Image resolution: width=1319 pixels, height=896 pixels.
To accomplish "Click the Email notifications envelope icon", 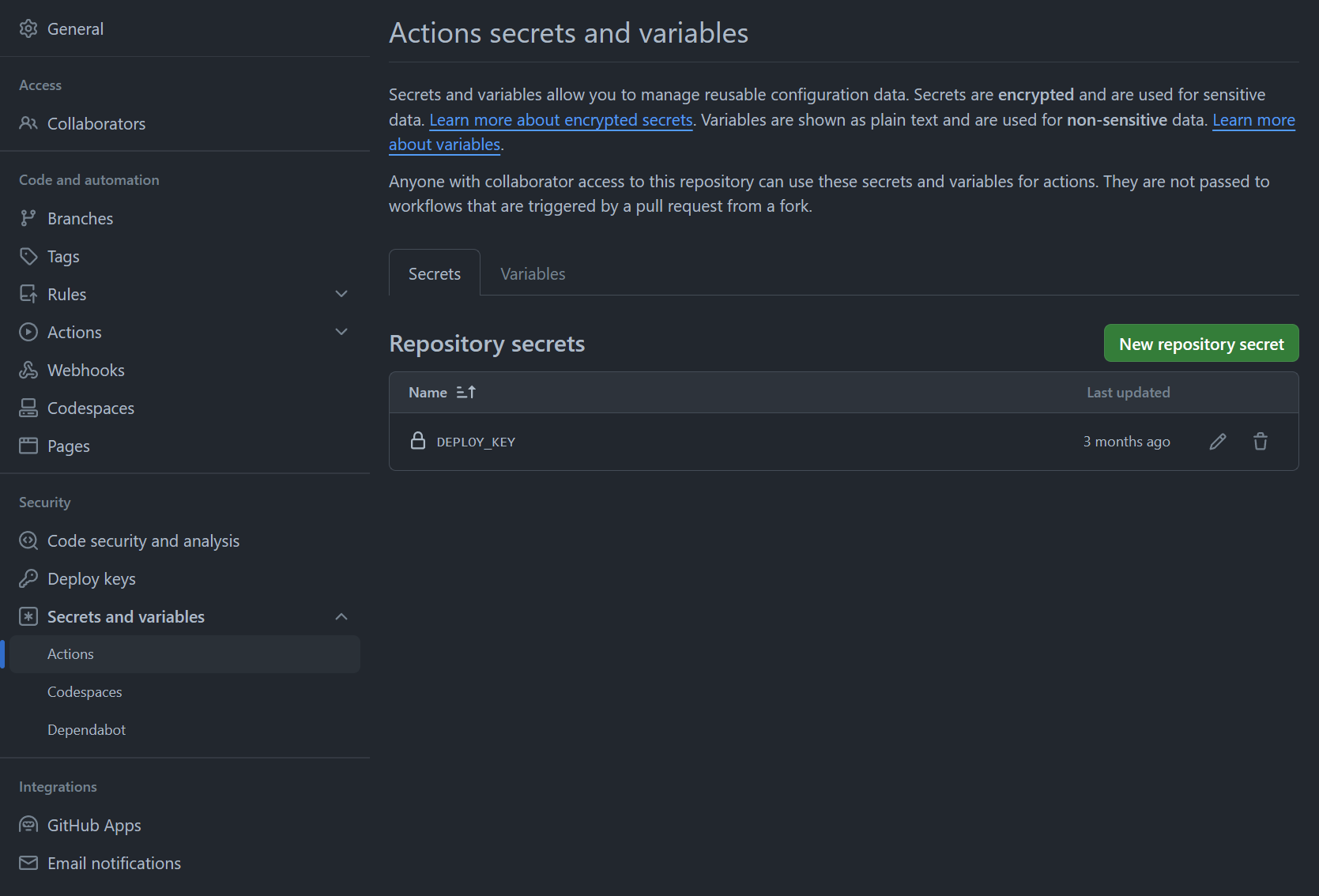I will click(x=28, y=863).
